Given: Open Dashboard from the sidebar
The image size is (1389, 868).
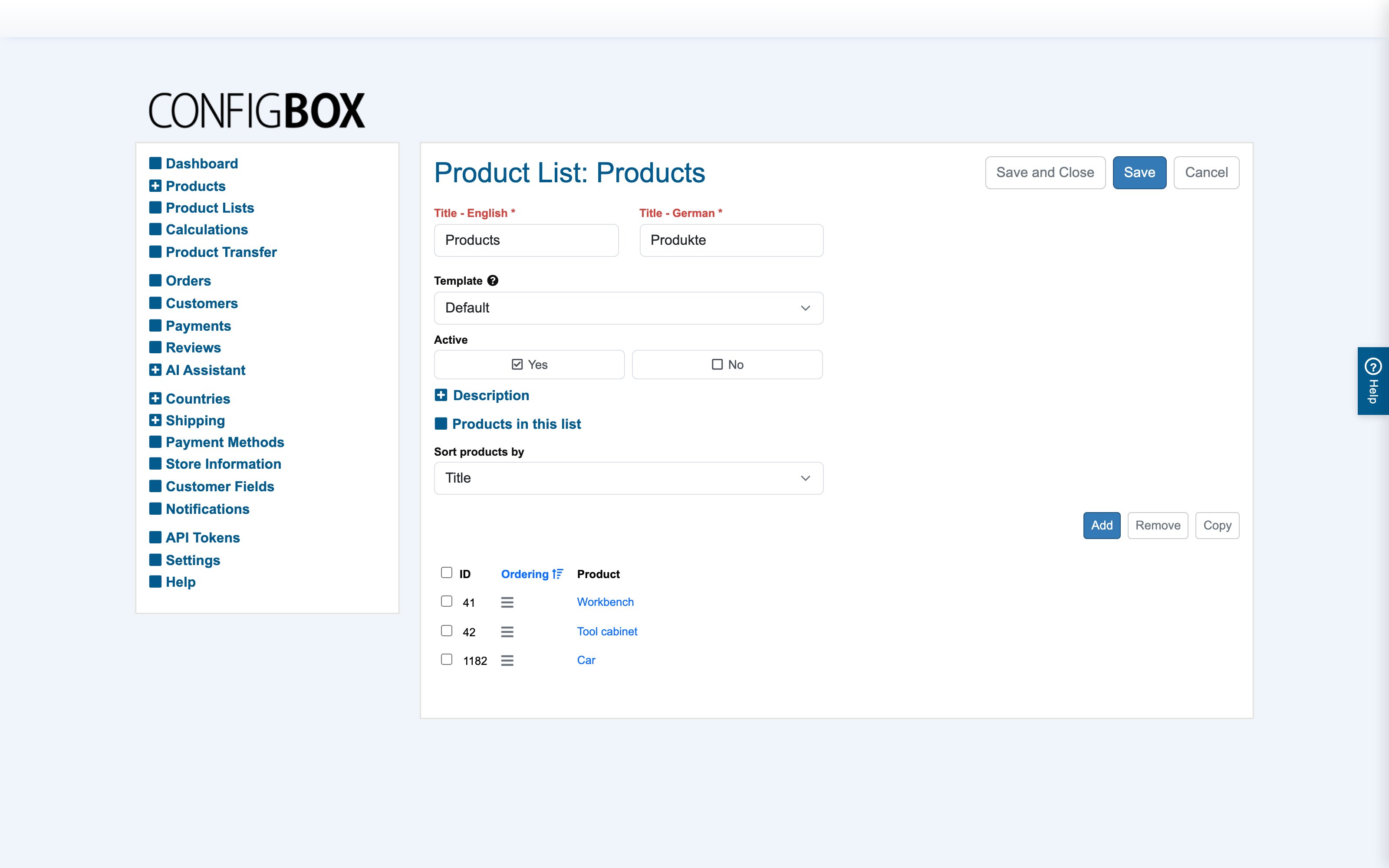Looking at the screenshot, I should (x=201, y=164).
